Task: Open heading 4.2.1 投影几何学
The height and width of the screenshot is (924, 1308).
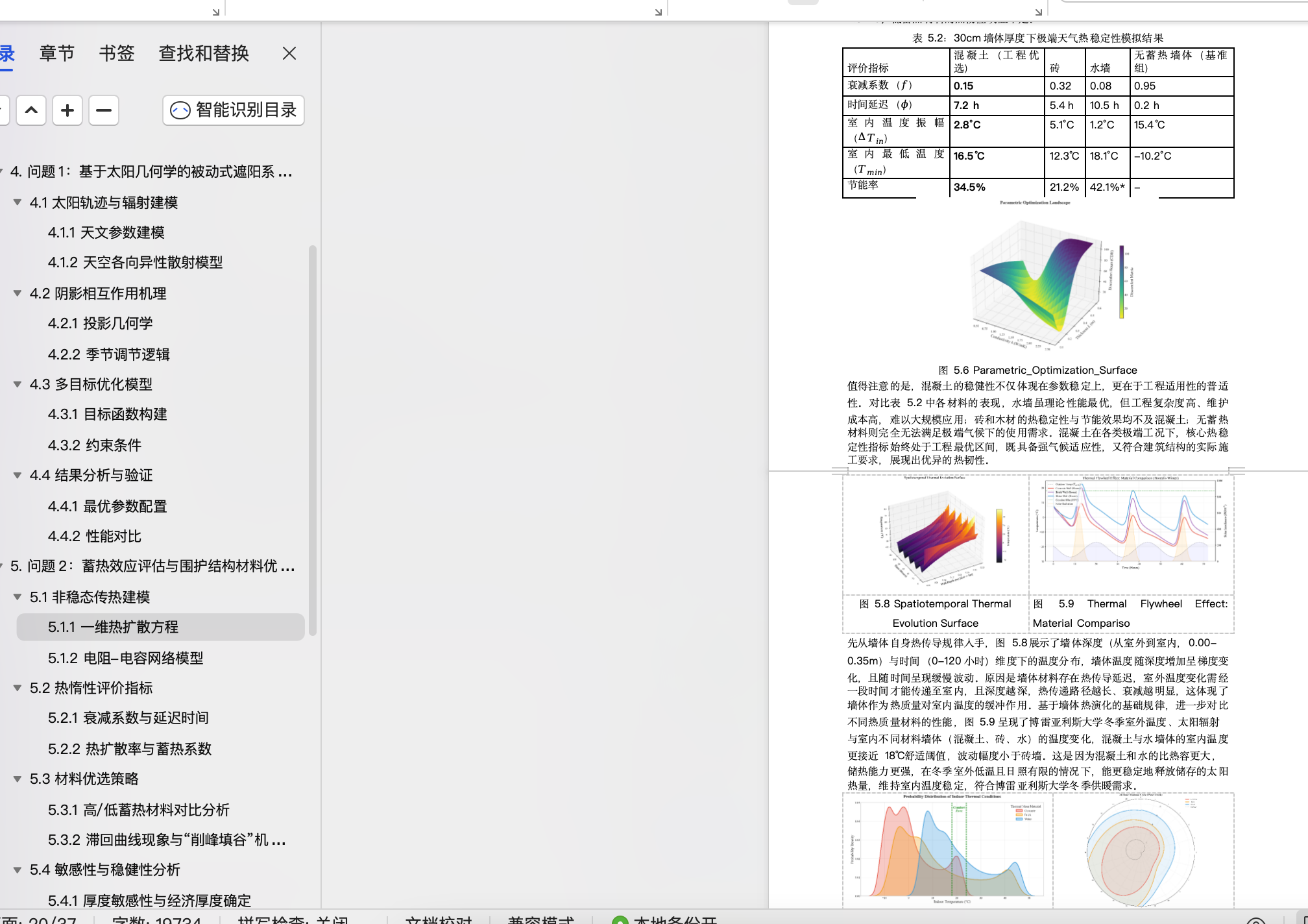Action: tap(101, 323)
